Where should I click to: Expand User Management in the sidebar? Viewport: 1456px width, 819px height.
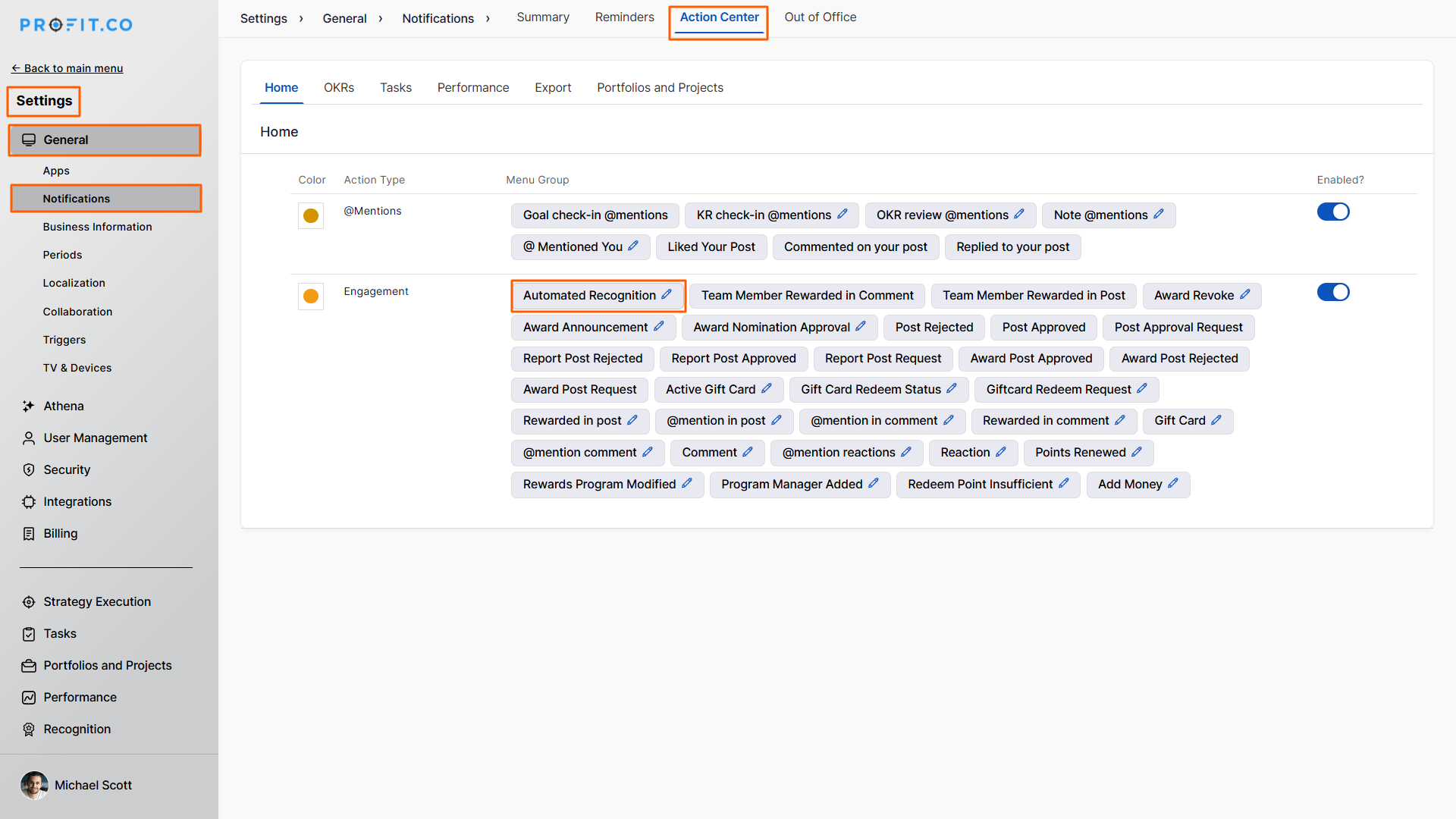pos(96,438)
